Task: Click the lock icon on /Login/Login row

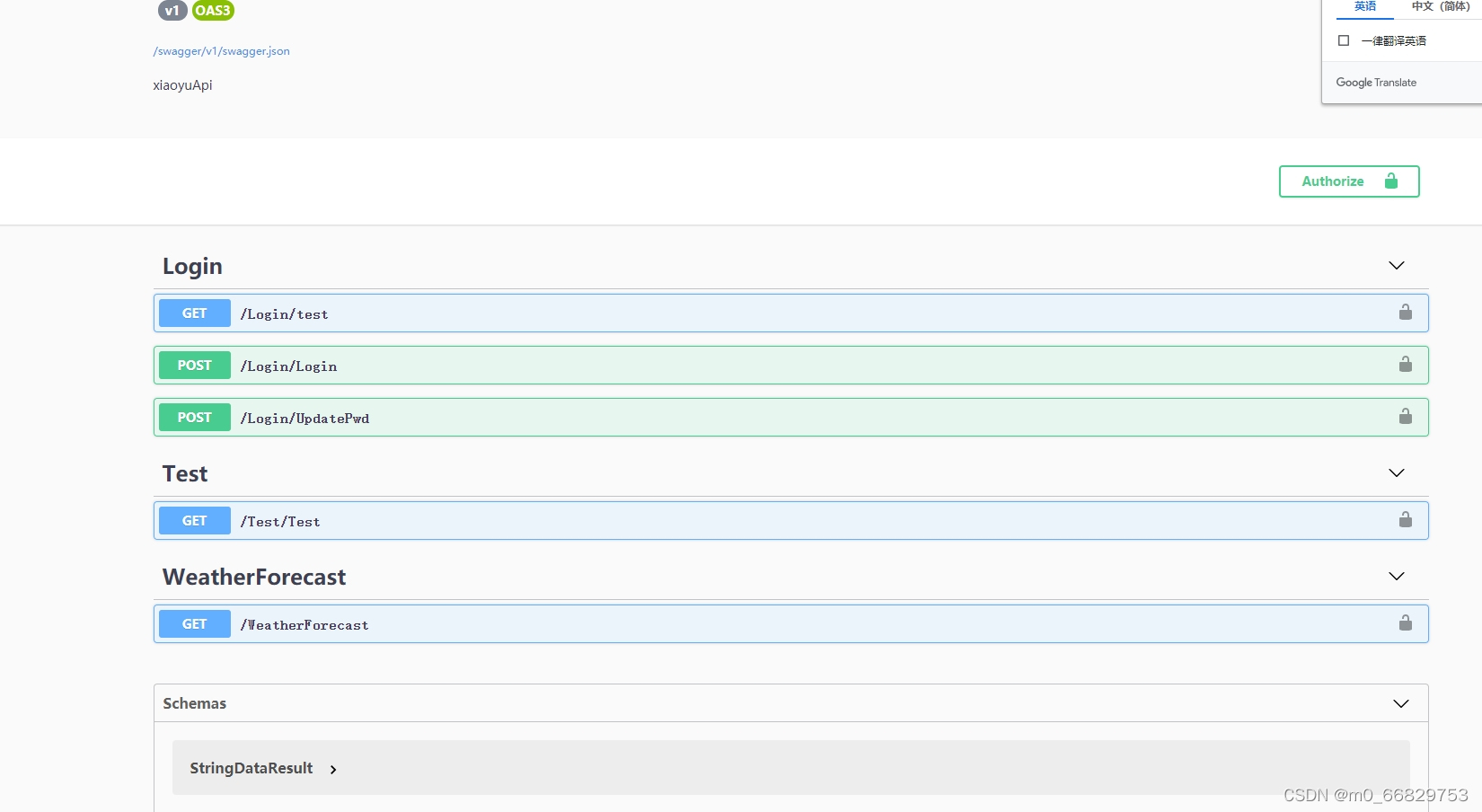Action: 1406,365
